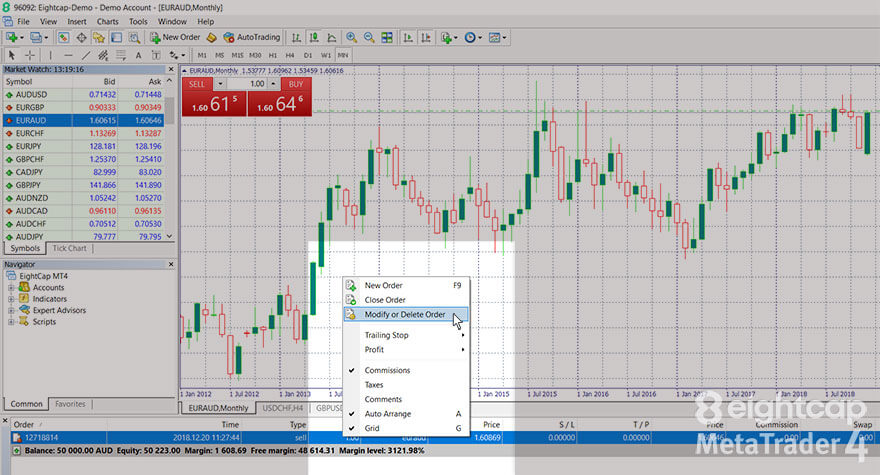
Task: Toggle auto scroll chart icon
Action: [x=408, y=38]
